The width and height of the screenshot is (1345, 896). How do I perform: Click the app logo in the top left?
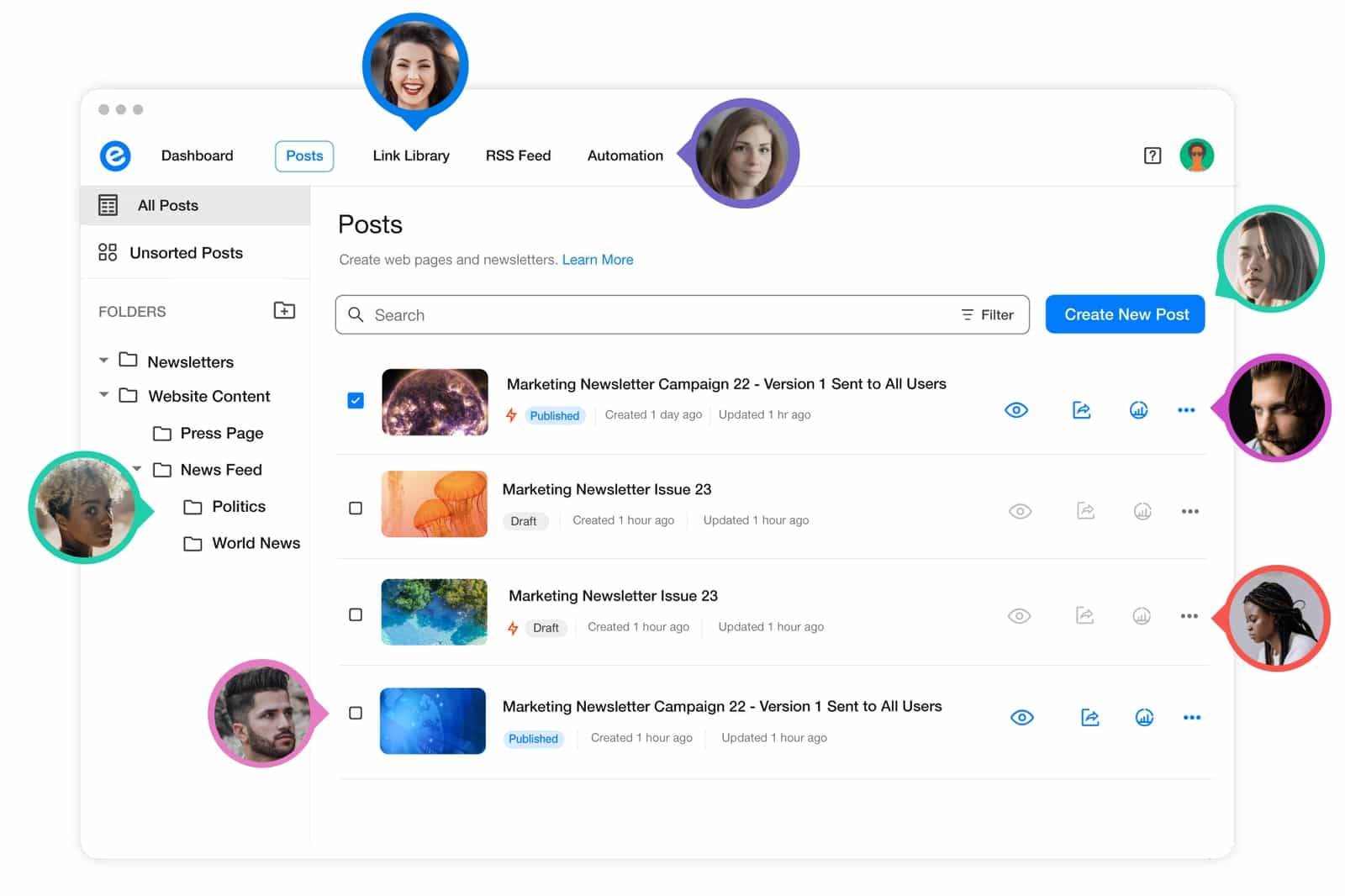[115, 155]
